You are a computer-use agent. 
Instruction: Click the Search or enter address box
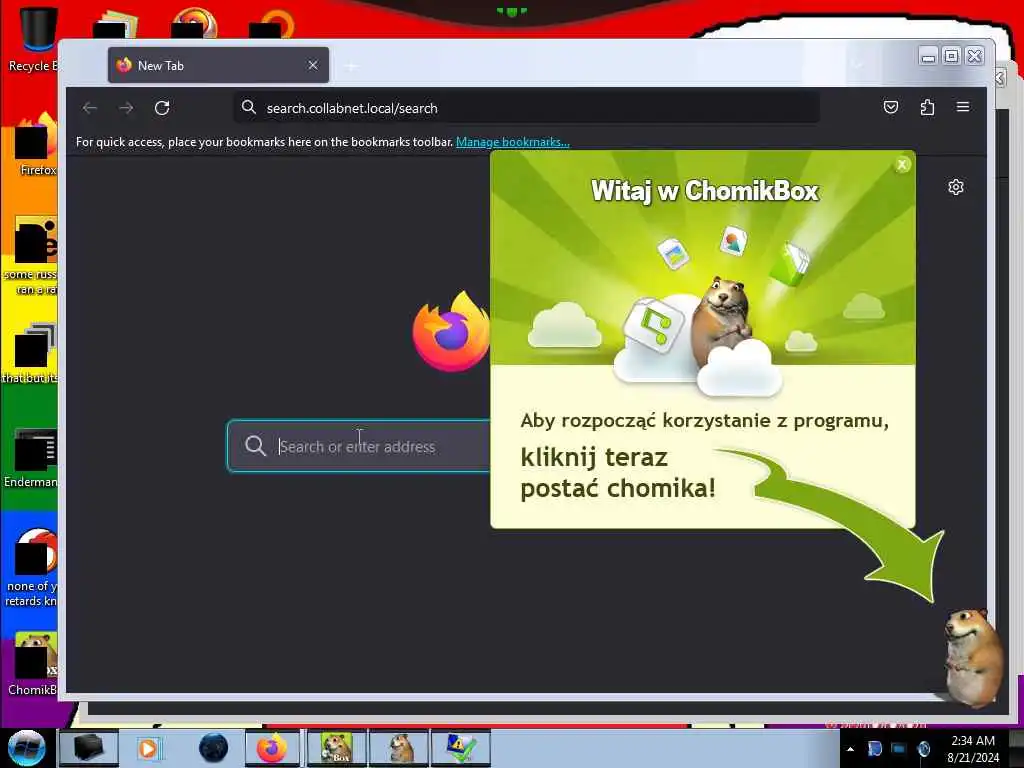tap(359, 446)
